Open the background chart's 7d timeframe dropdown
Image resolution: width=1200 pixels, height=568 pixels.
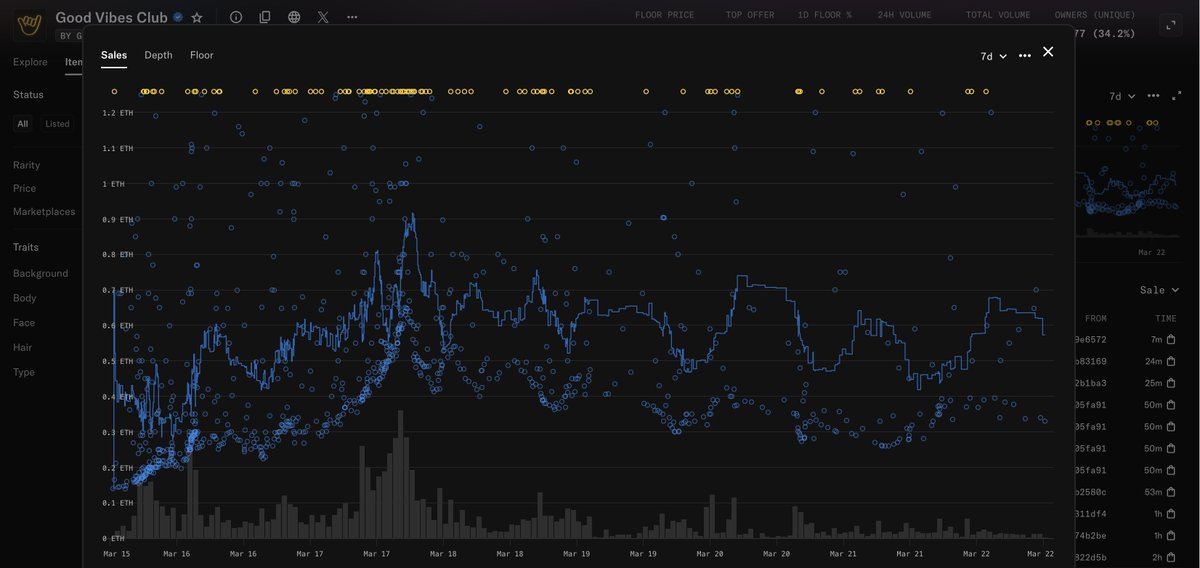point(1123,96)
